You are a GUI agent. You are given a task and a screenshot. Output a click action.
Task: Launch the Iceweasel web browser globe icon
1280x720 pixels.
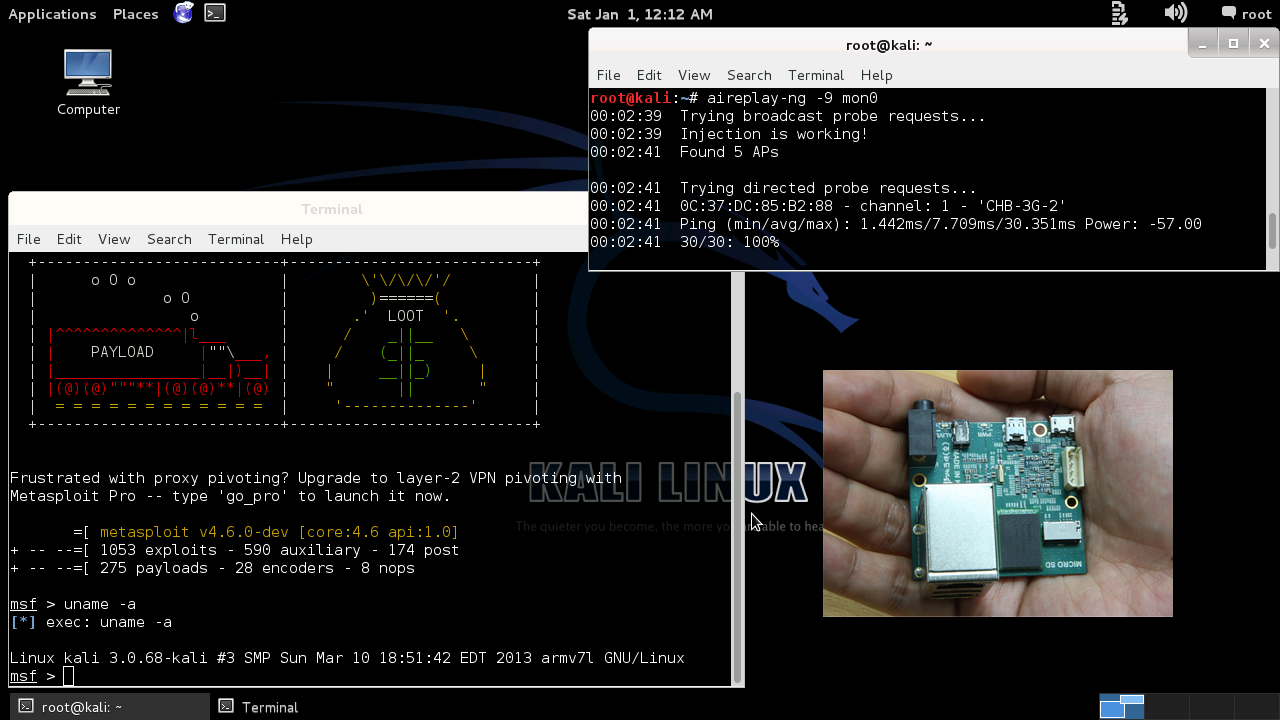pyautogui.click(x=183, y=13)
